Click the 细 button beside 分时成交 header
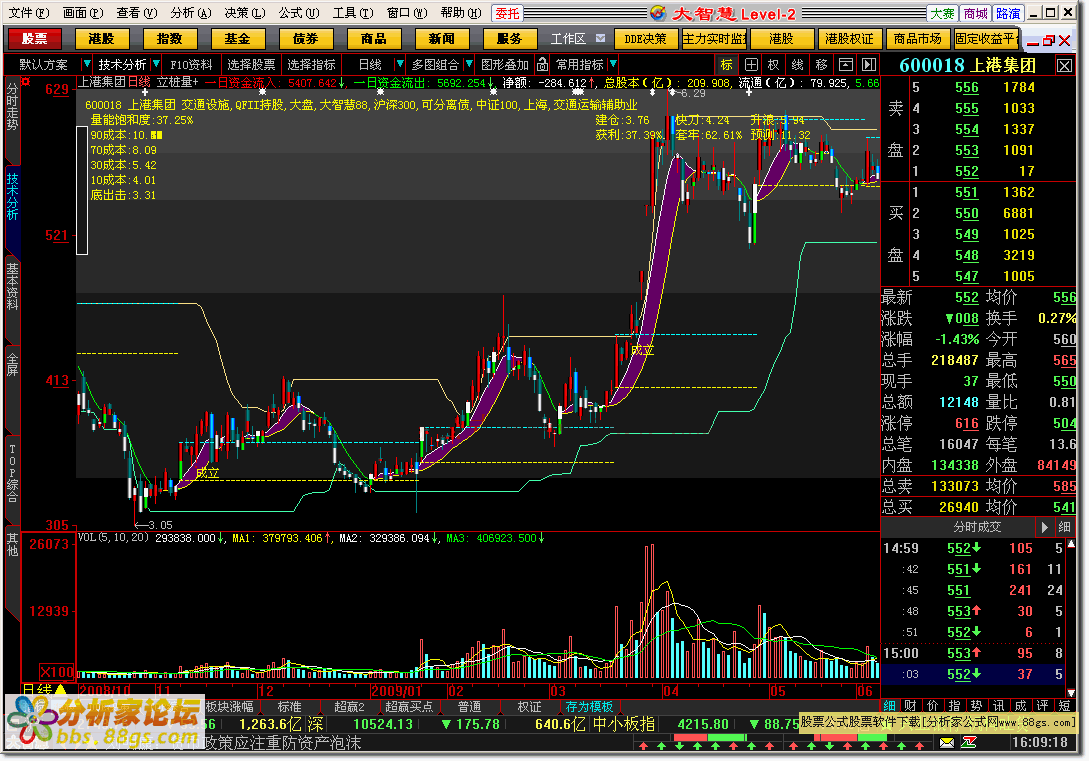This screenshot has width=1089, height=761. point(1064,528)
